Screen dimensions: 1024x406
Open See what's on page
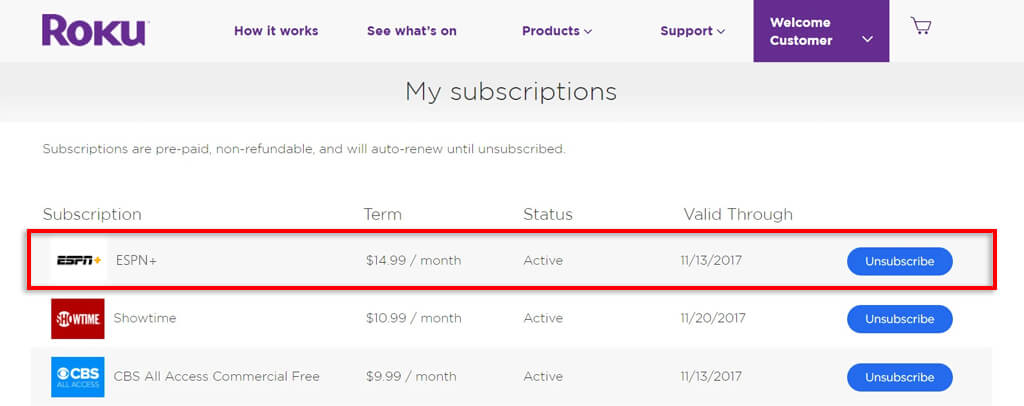click(411, 31)
